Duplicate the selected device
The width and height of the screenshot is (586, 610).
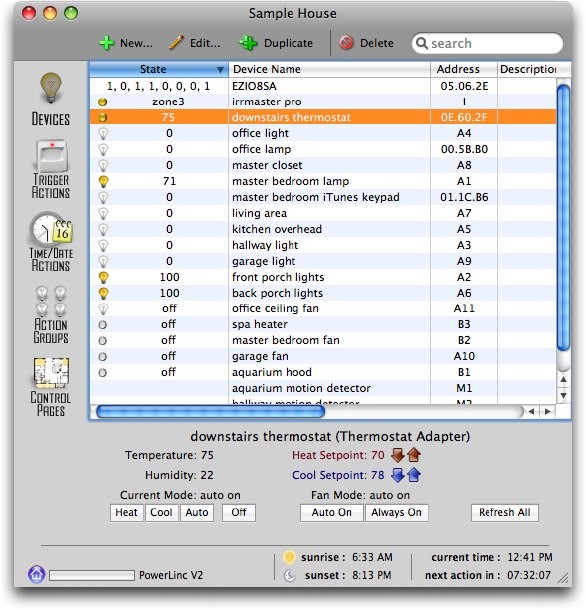276,43
